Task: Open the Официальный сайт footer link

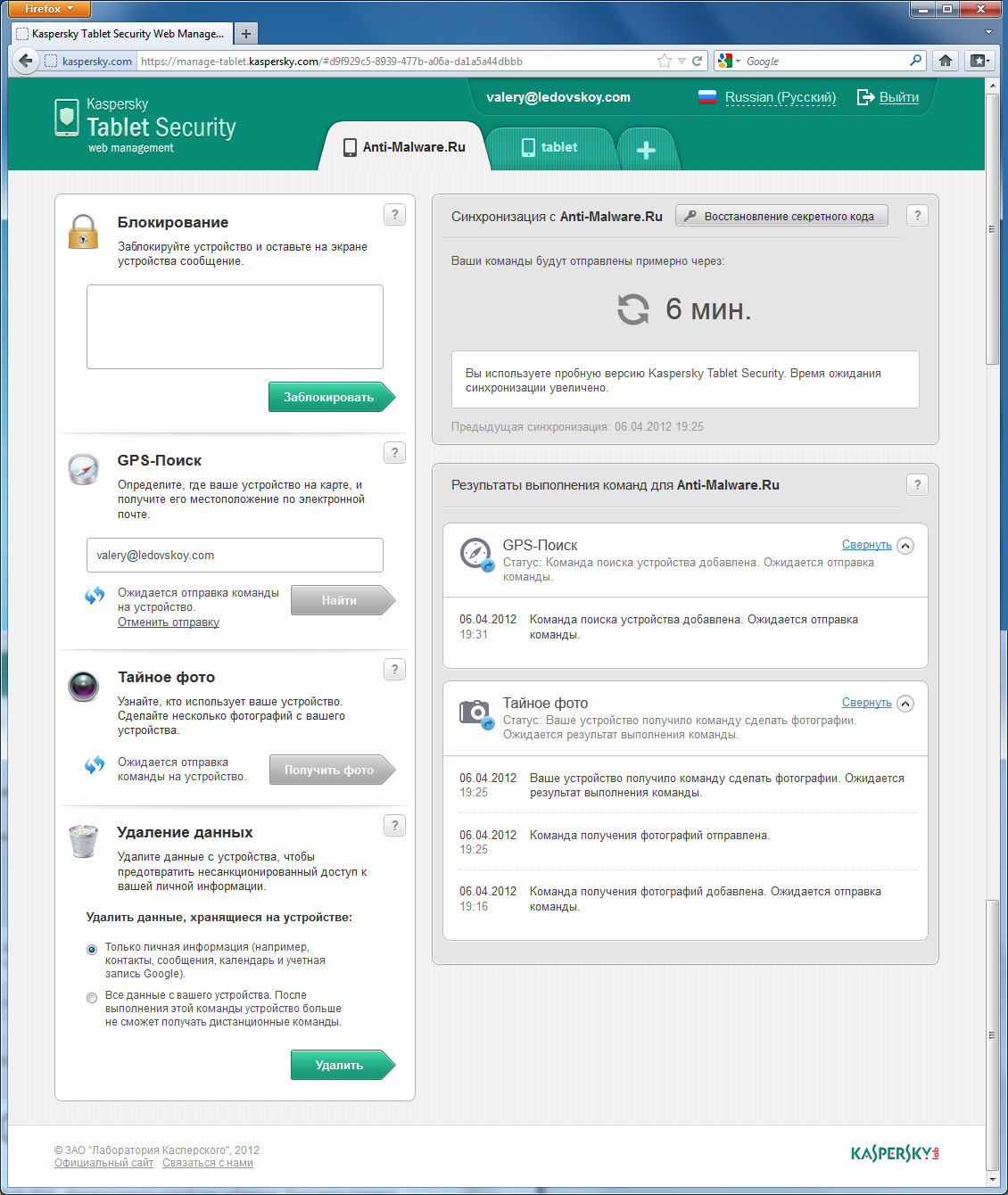Action: (x=103, y=1163)
